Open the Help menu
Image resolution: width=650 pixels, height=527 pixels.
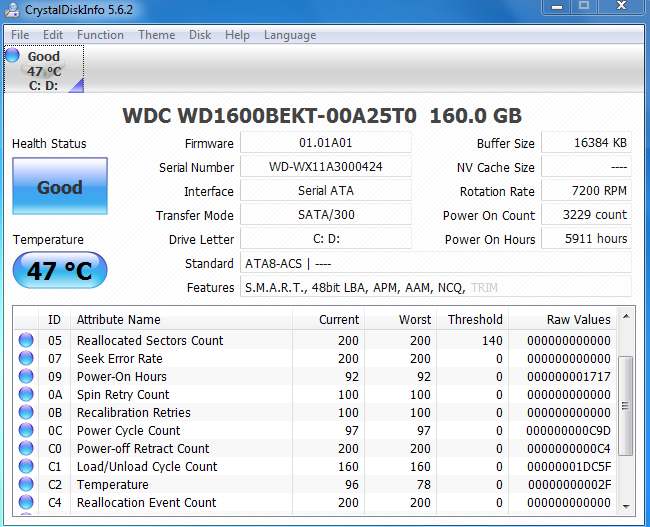pyautogui.click(x=237, y=35)
